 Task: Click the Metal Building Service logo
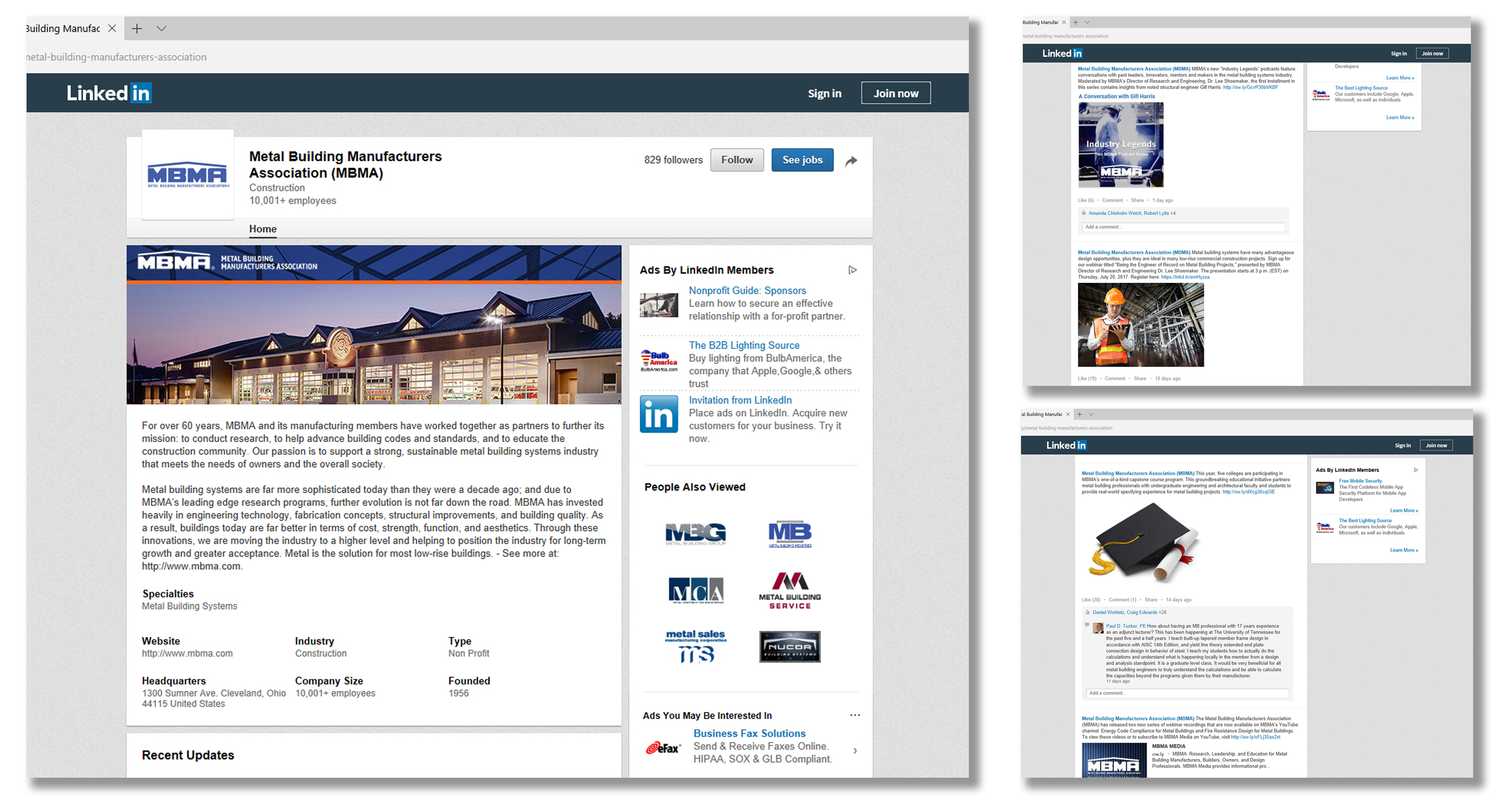tap(790, 590)
